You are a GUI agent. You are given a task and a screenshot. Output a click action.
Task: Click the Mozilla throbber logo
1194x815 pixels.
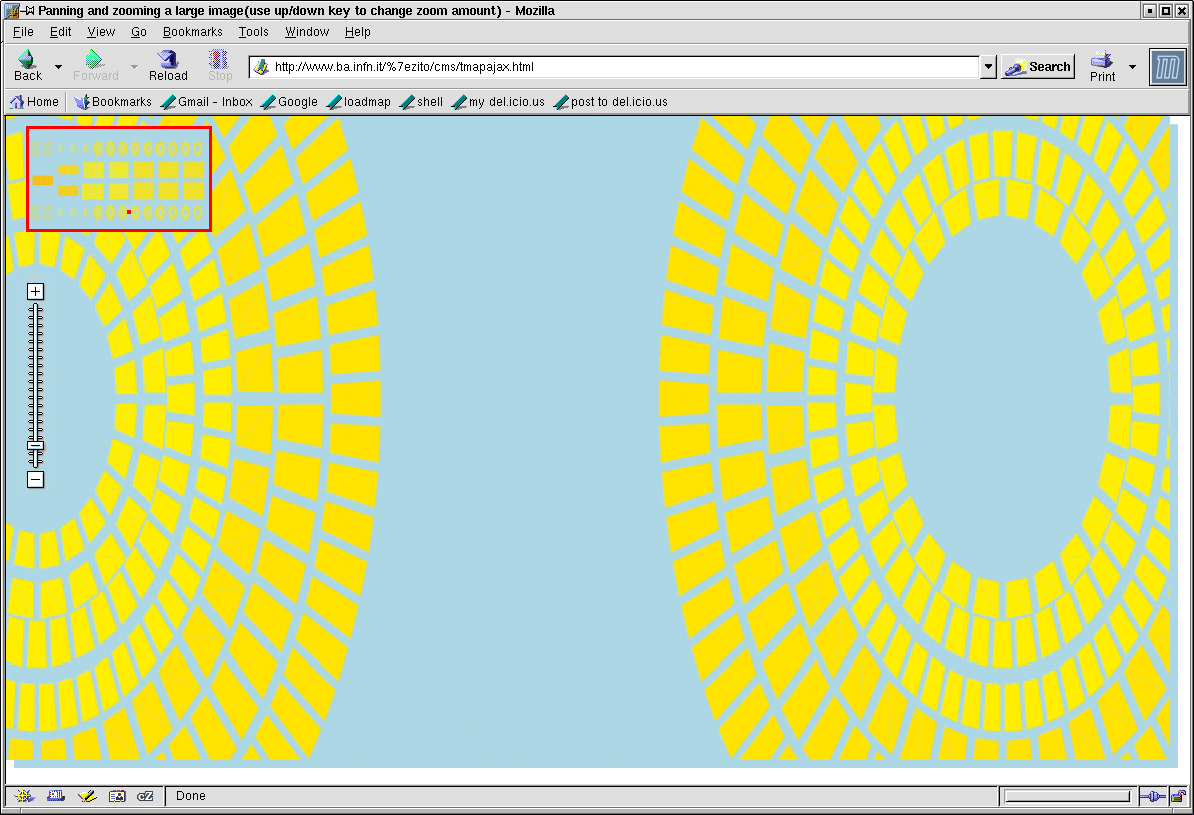(1167, 67)
